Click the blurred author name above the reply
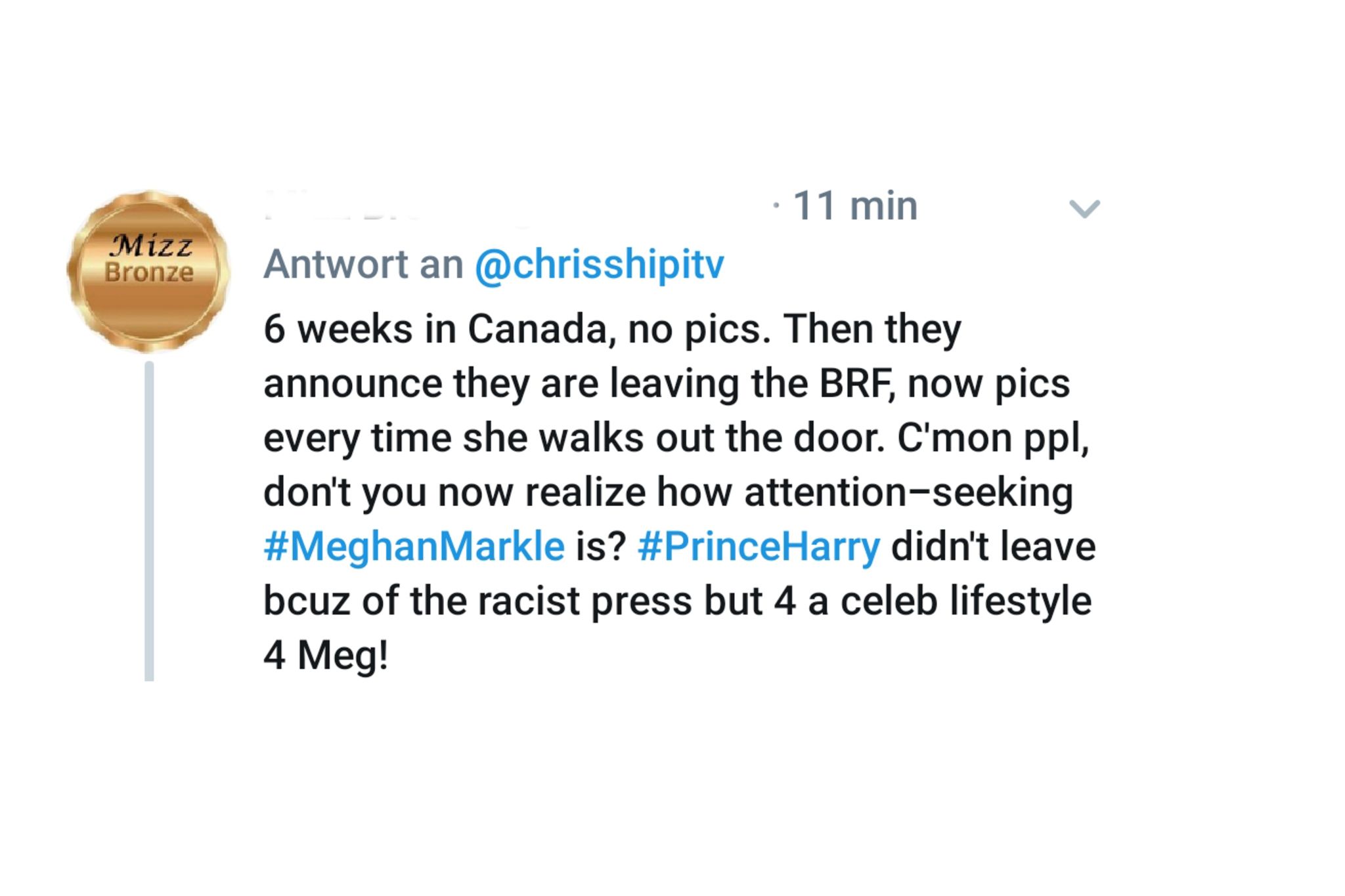 [x=394, y=206]
